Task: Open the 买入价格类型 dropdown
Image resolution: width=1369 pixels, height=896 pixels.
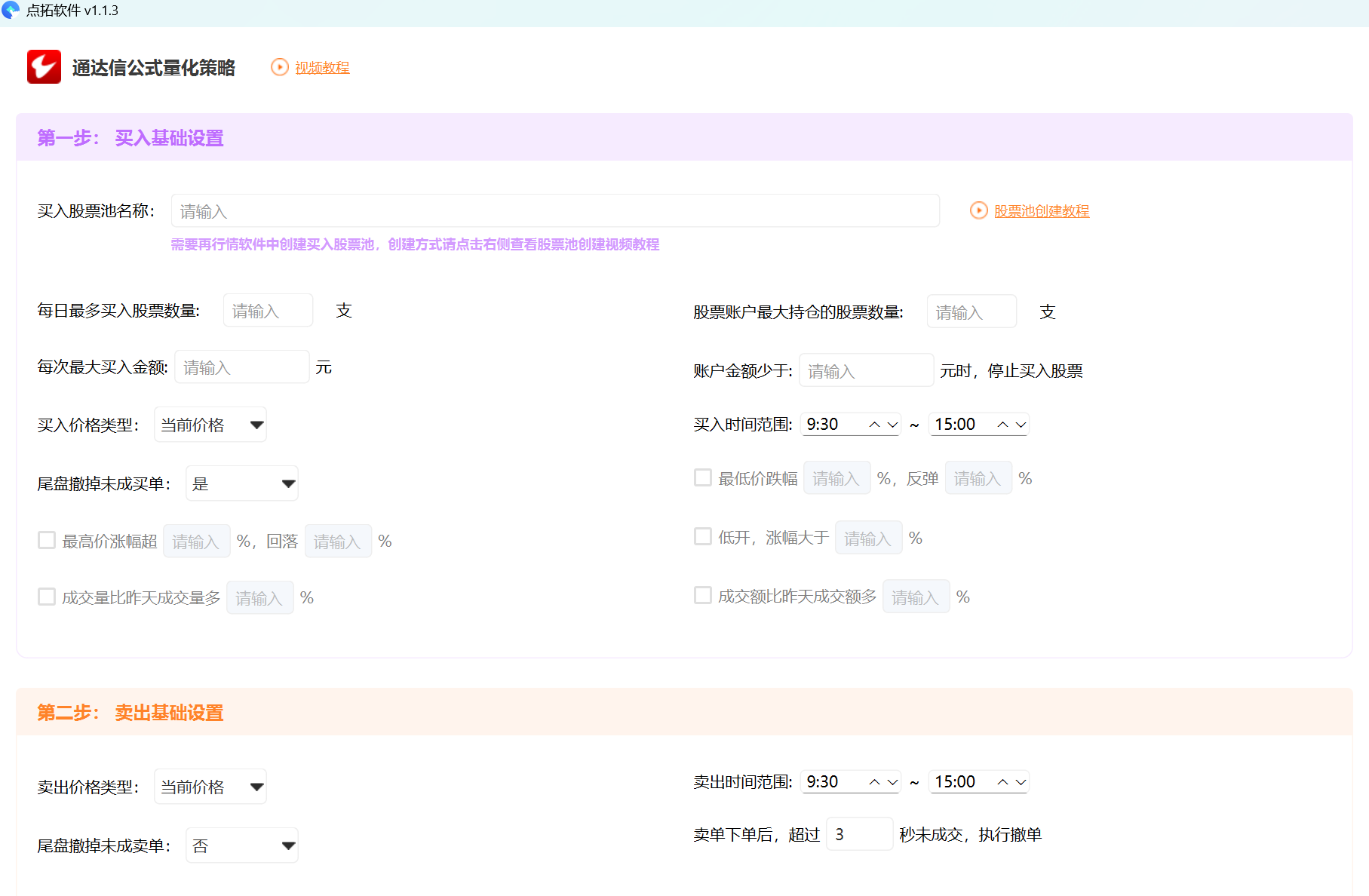Action: [x=210, y=425]
